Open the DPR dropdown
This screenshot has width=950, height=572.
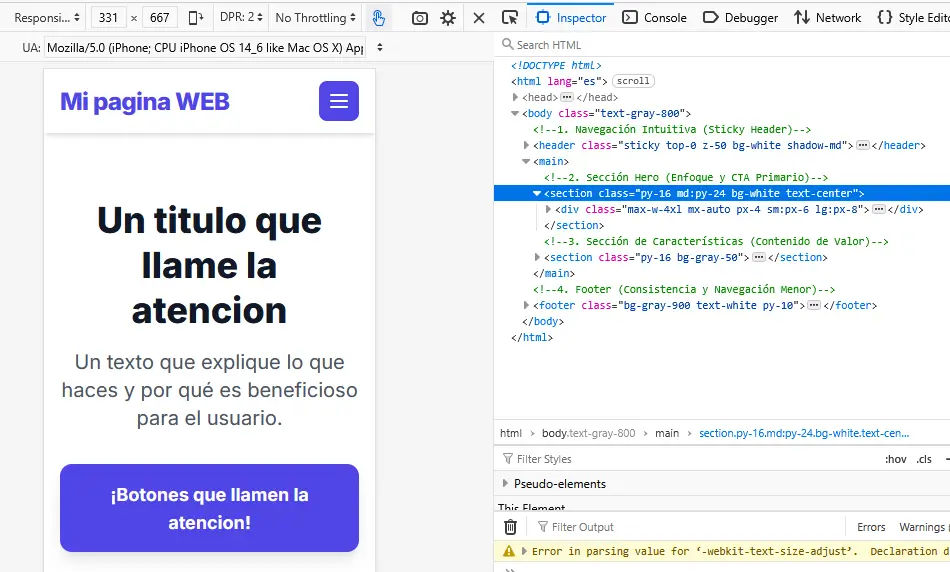pyautogui.click(x=241, y=18)
